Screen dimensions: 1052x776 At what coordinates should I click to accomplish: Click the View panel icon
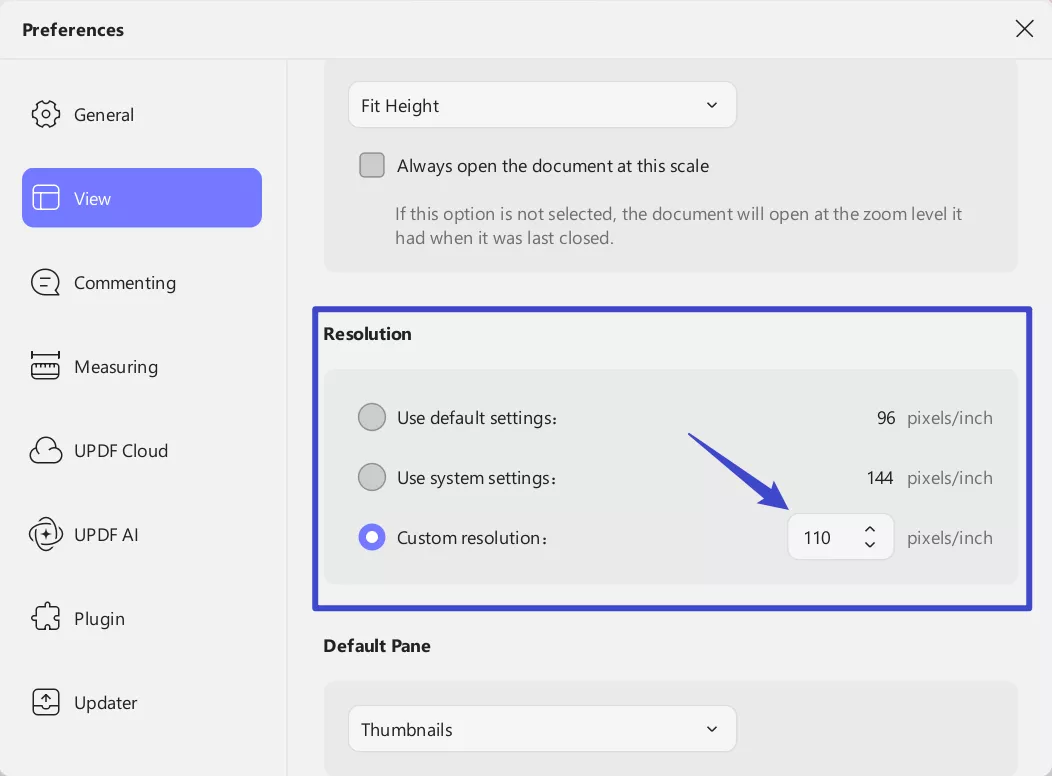(46, 198)
